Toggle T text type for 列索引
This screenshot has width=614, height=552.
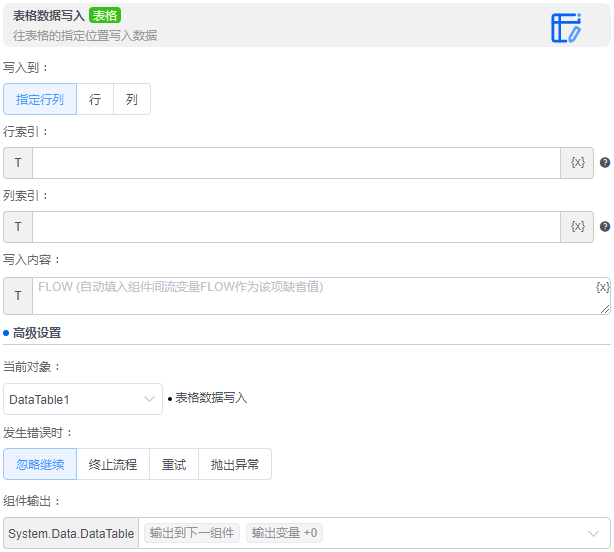point(18,227)
